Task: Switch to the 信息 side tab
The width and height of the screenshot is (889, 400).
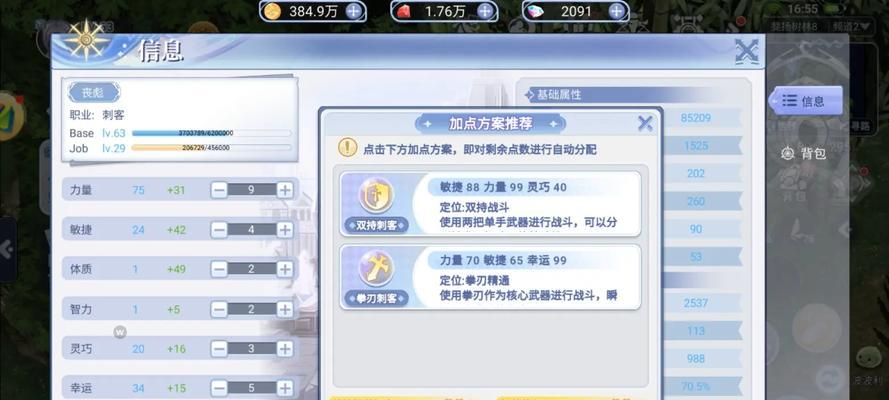Action: (805, 101)
